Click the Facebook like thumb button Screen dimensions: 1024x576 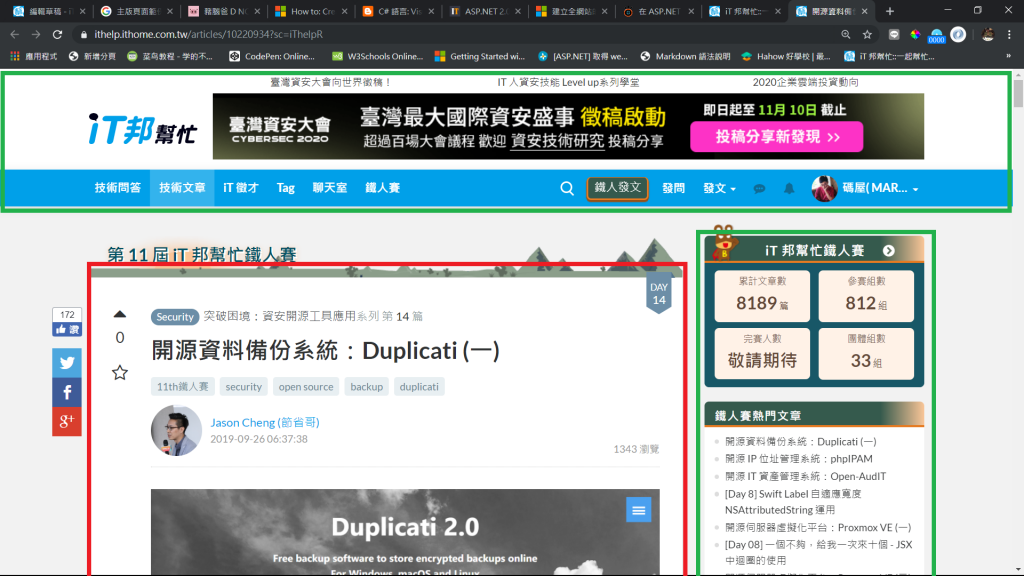tap(67, 330)
